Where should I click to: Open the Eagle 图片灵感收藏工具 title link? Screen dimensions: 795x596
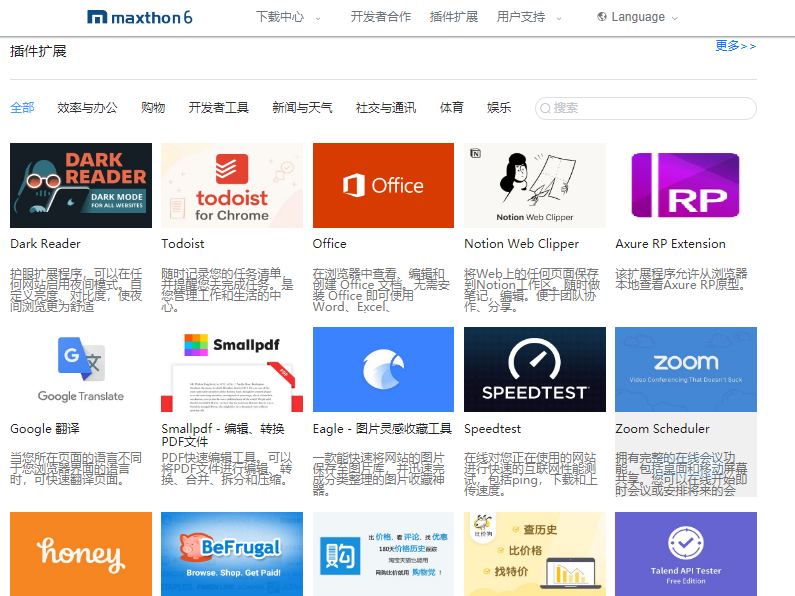(x=382, y=429)
